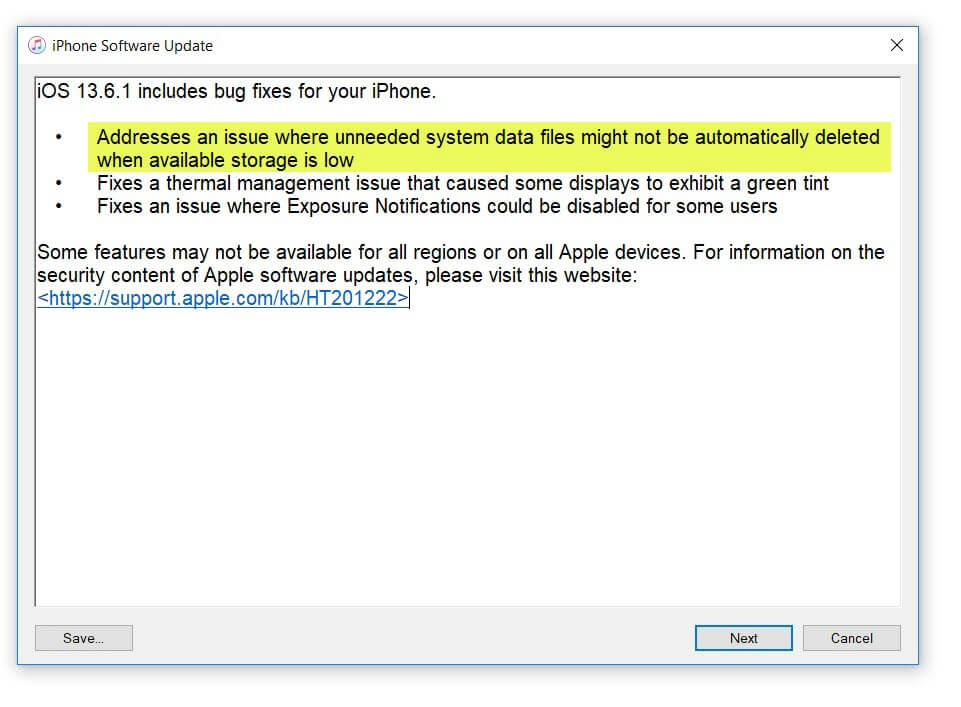Screen dimensions: 961x707
Task: Click the 'iPhone Software Update' window title
Action: [x=132, y=46]
